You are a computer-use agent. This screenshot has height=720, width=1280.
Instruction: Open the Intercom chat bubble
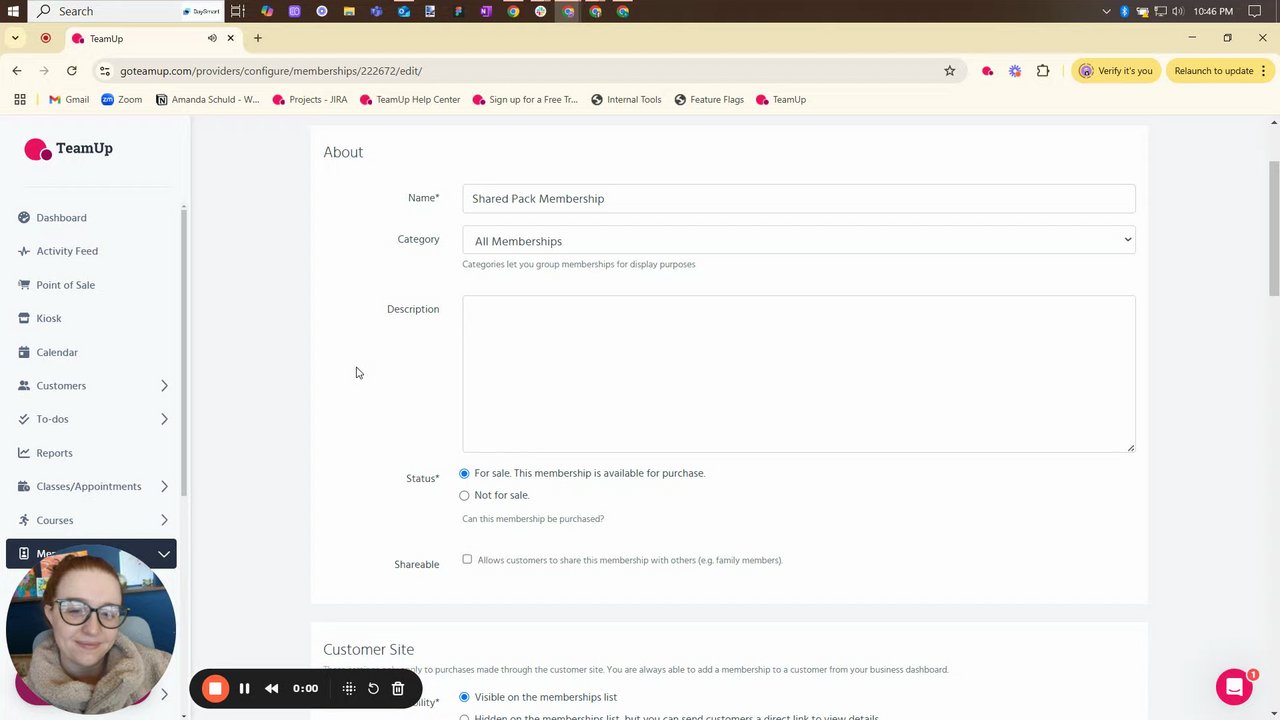coord(1234,687)
